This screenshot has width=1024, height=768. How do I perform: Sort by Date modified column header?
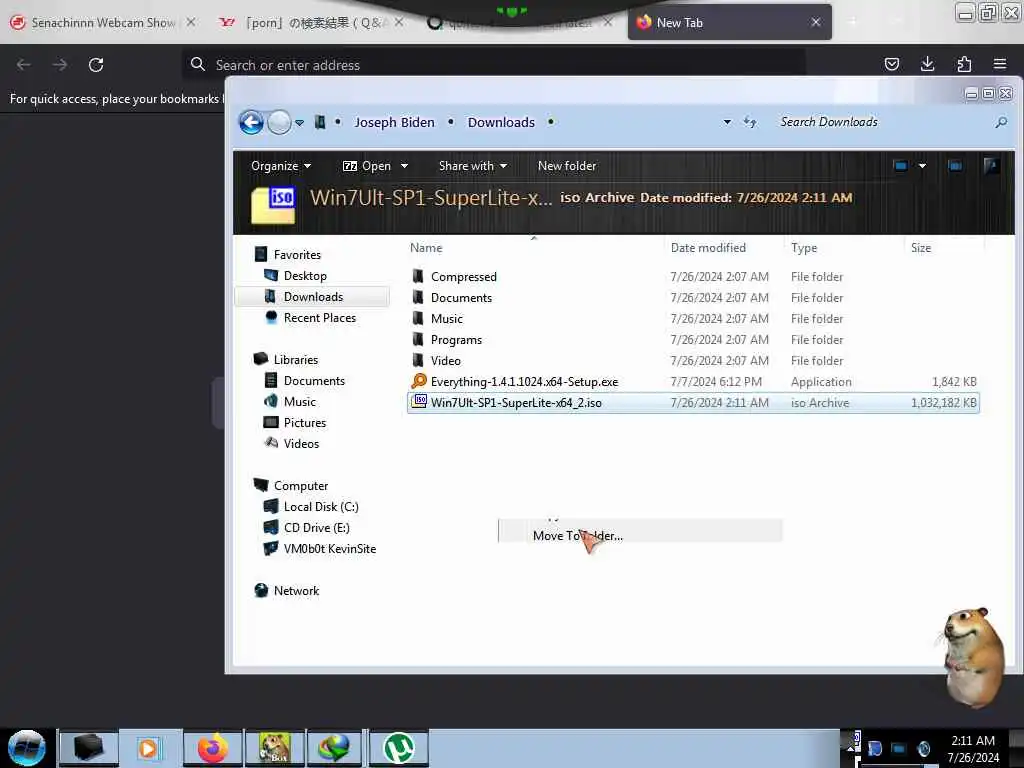click(x=708, y=248)
